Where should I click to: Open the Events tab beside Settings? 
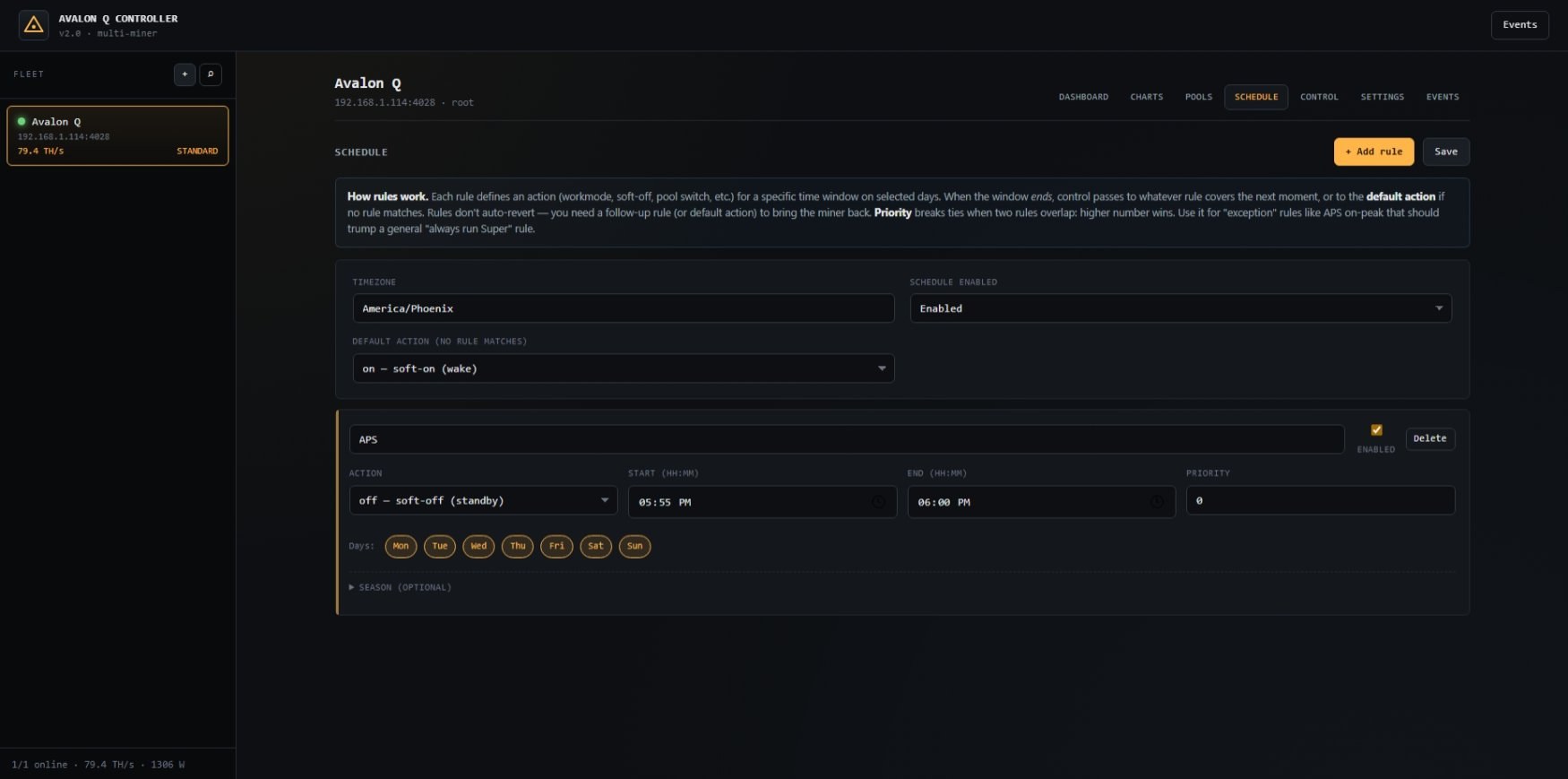coord(1443,97)
